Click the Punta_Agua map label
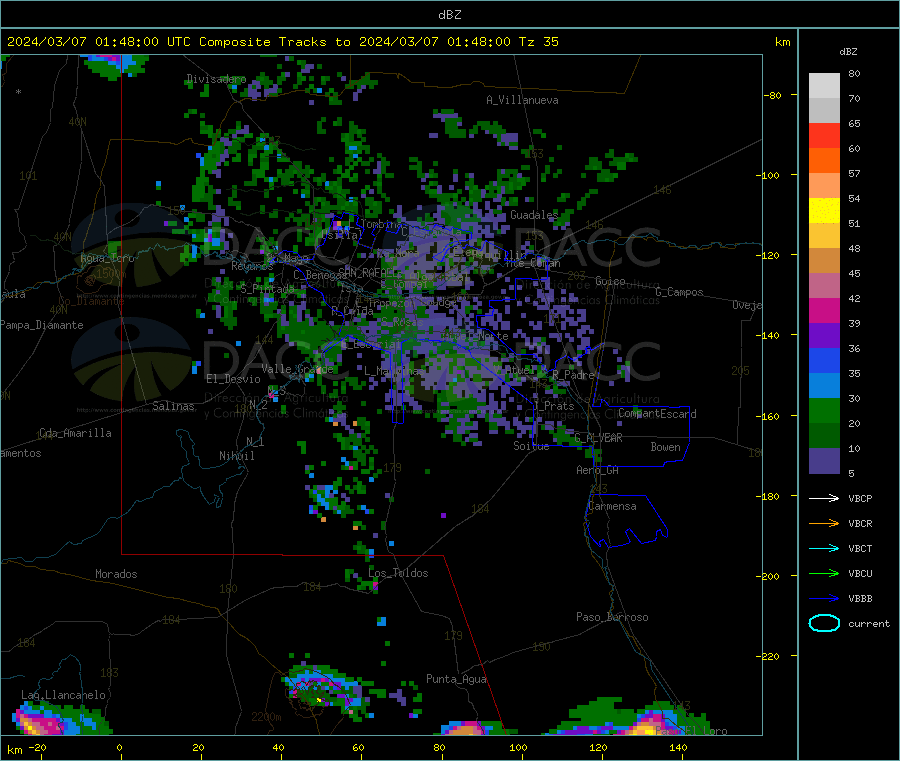This screenshot has height=761, width=900. pos(456,679)
